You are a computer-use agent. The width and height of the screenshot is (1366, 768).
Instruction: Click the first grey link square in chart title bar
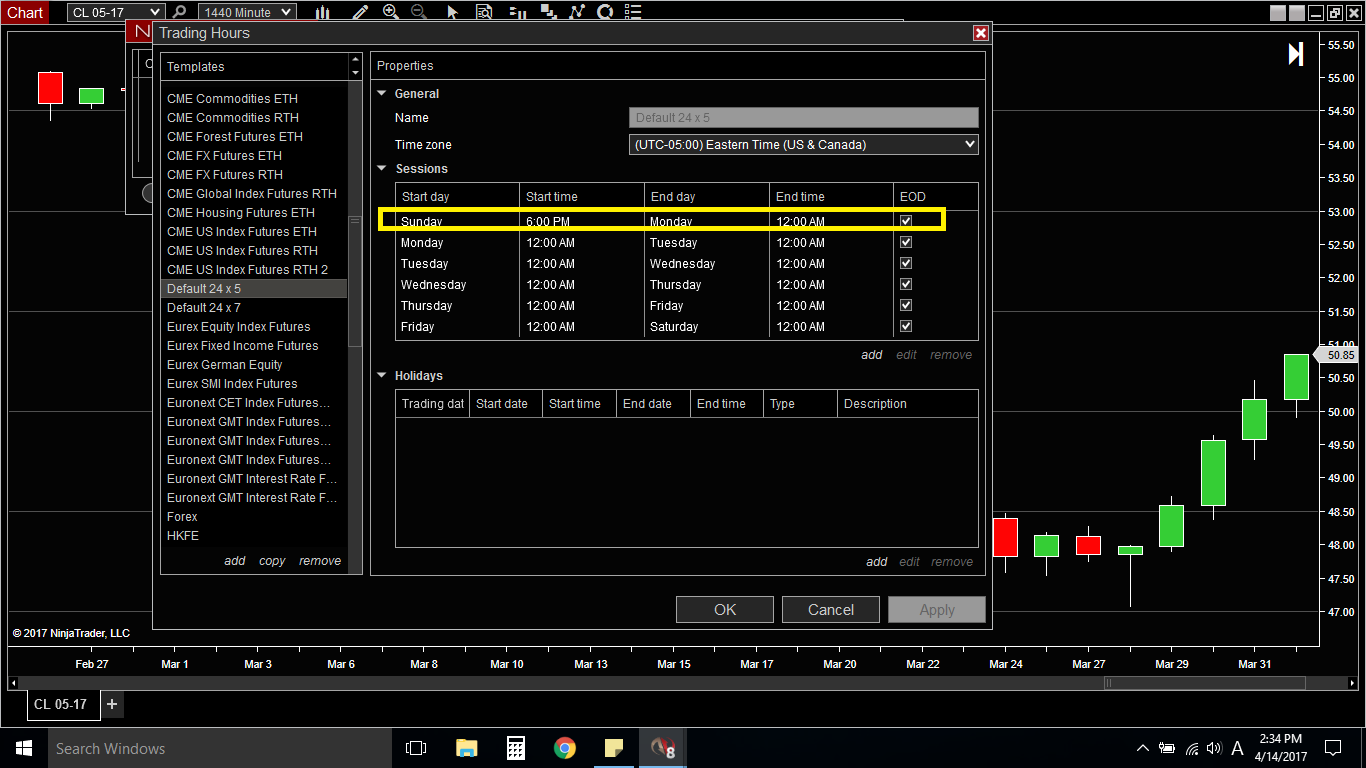1278,13
